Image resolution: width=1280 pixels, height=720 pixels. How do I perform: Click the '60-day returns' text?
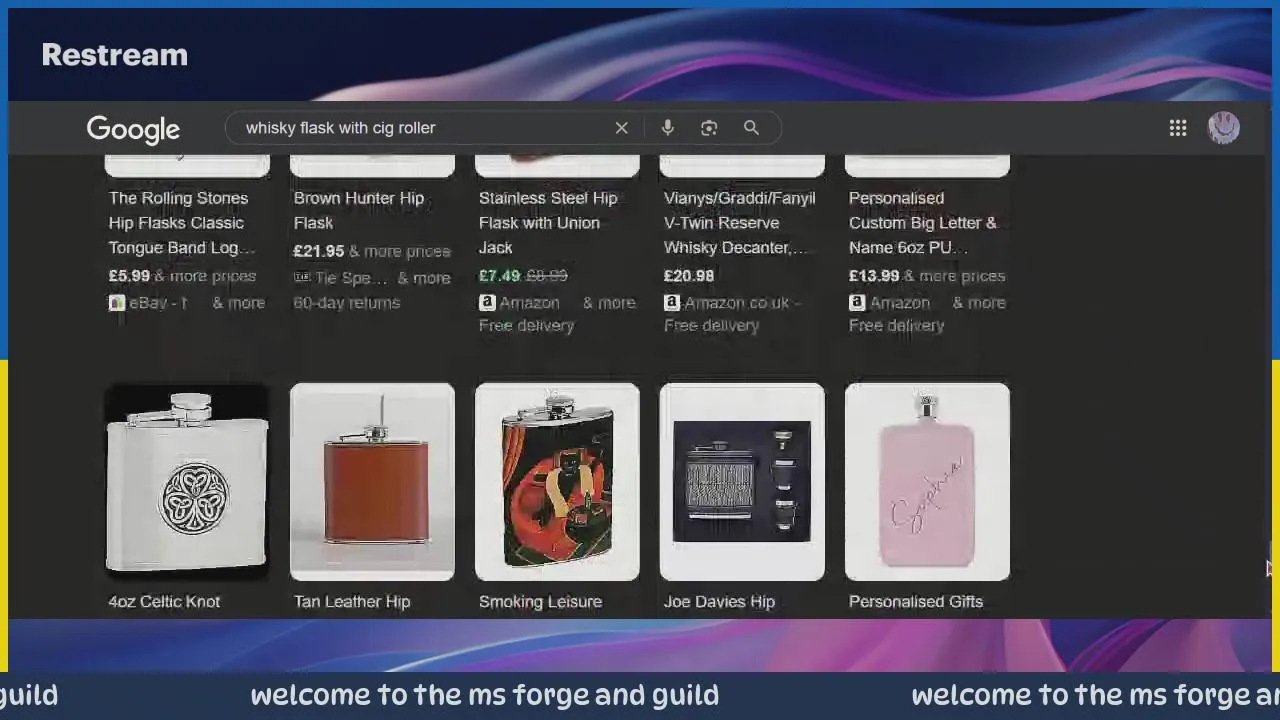tap(346, 303)
